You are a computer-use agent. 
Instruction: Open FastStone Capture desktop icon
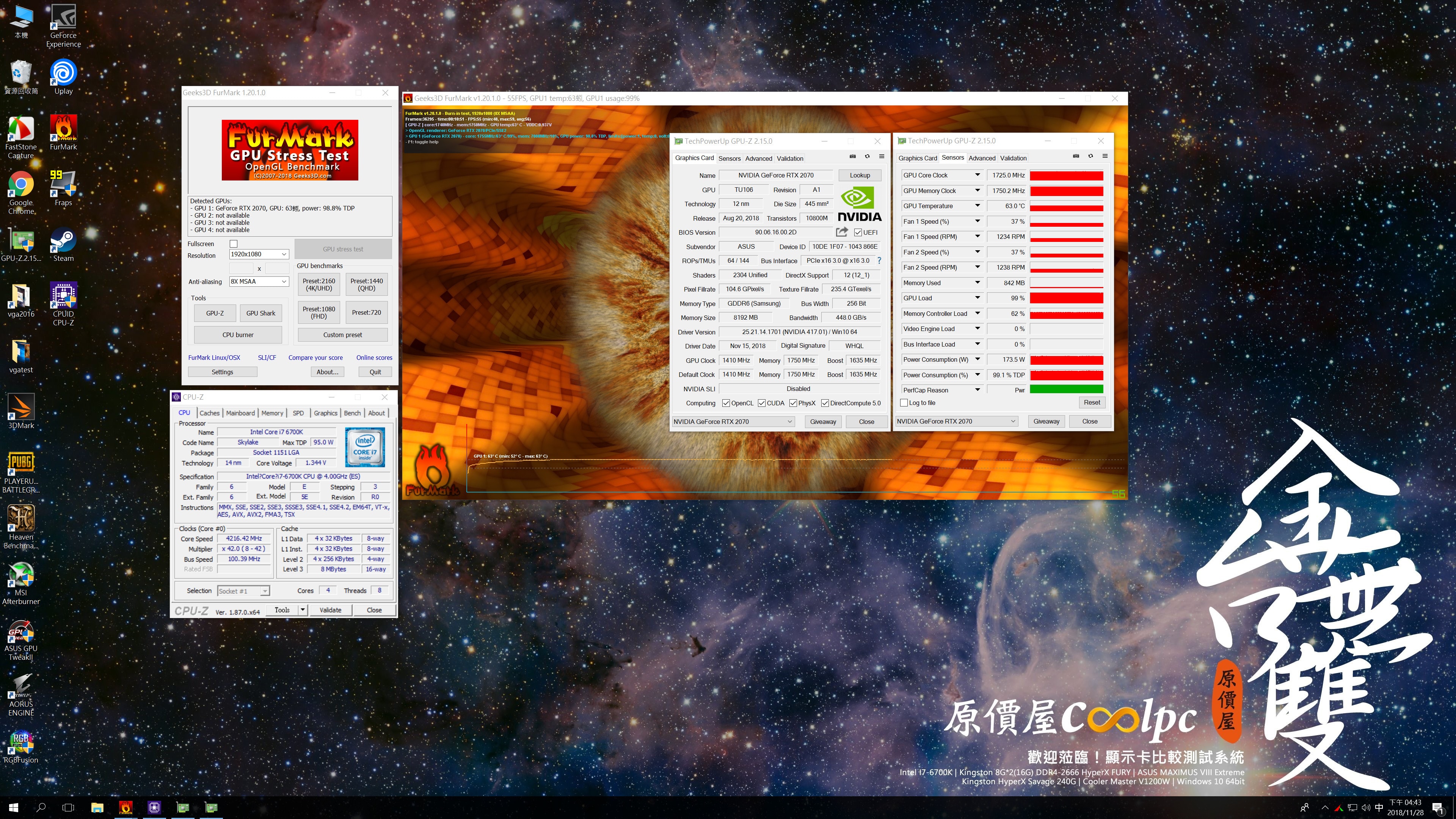21,137
